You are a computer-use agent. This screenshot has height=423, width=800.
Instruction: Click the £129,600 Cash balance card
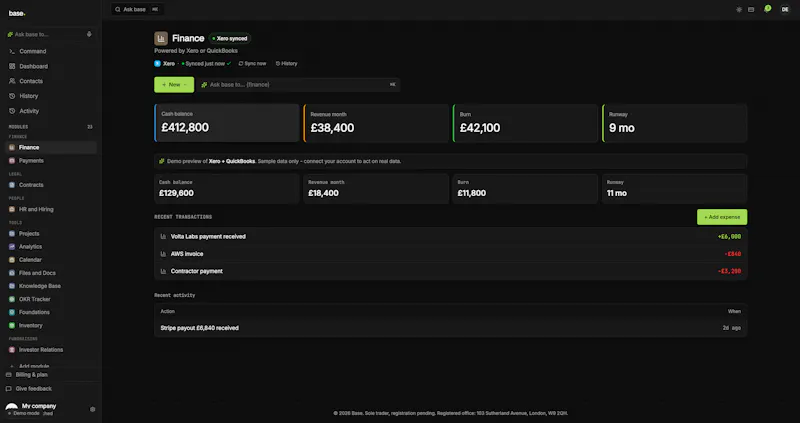227,189
